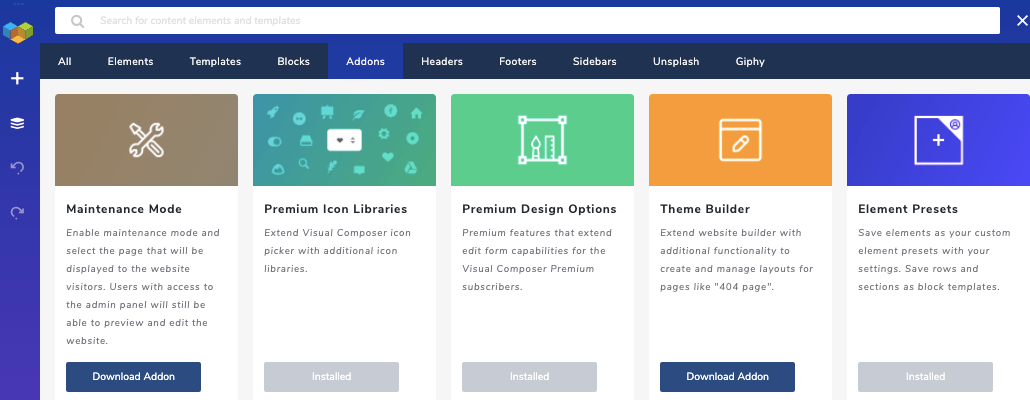
Task: Open the Unsplash tab
Action: coord(676,61)
